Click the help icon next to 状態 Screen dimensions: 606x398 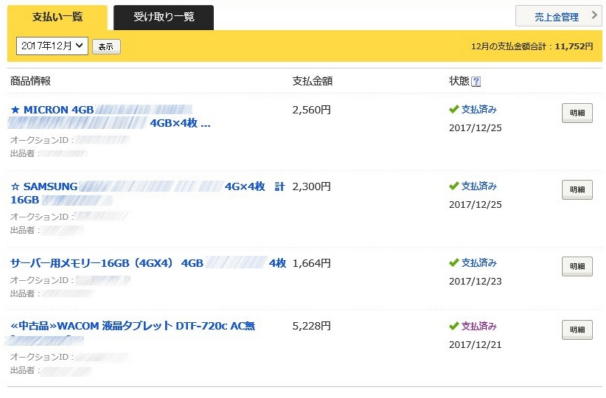pyautogui.click(x=476, y=82)
